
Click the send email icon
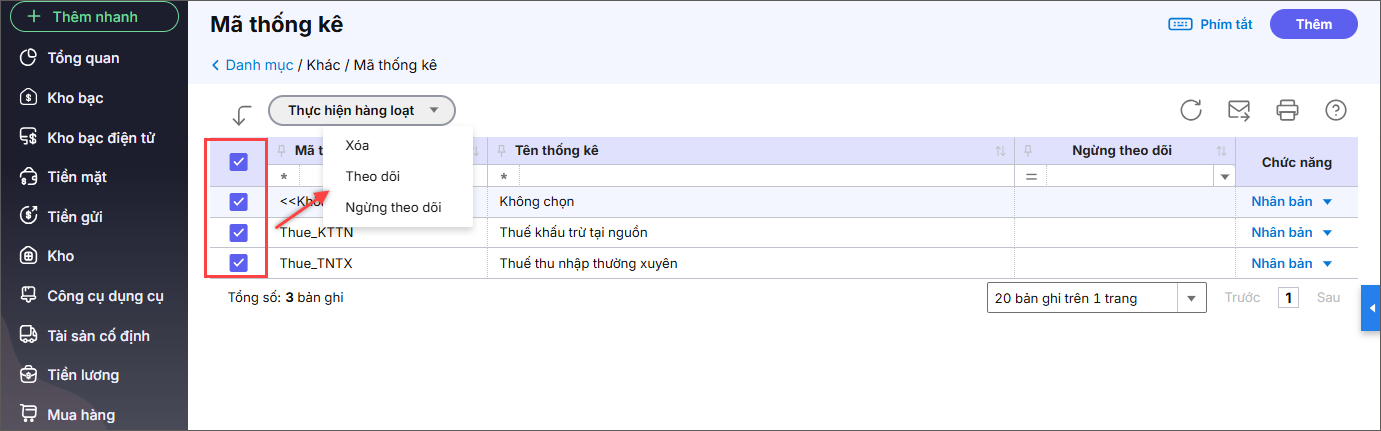pos(1239,110)
